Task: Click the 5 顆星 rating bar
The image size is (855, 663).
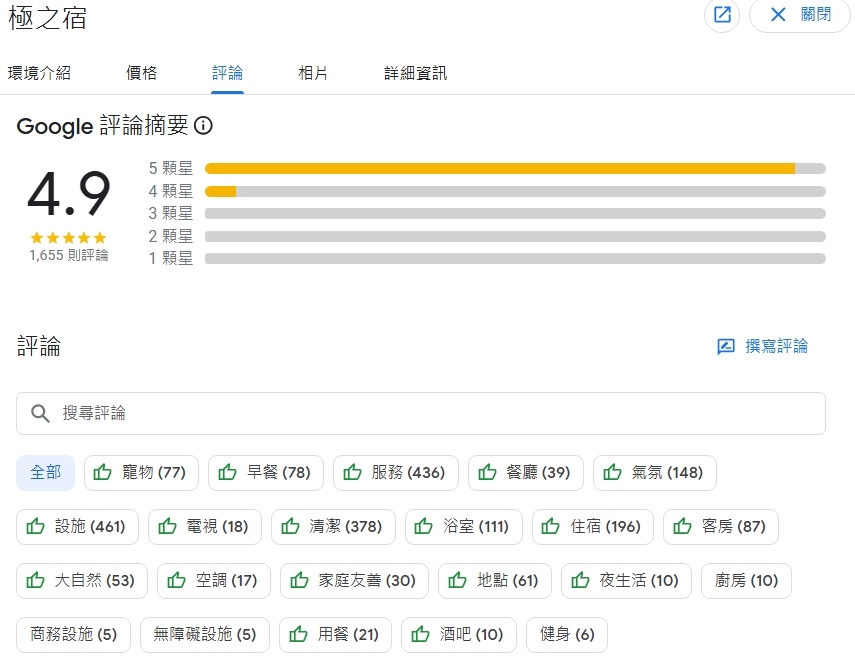Action: [515, 168]
